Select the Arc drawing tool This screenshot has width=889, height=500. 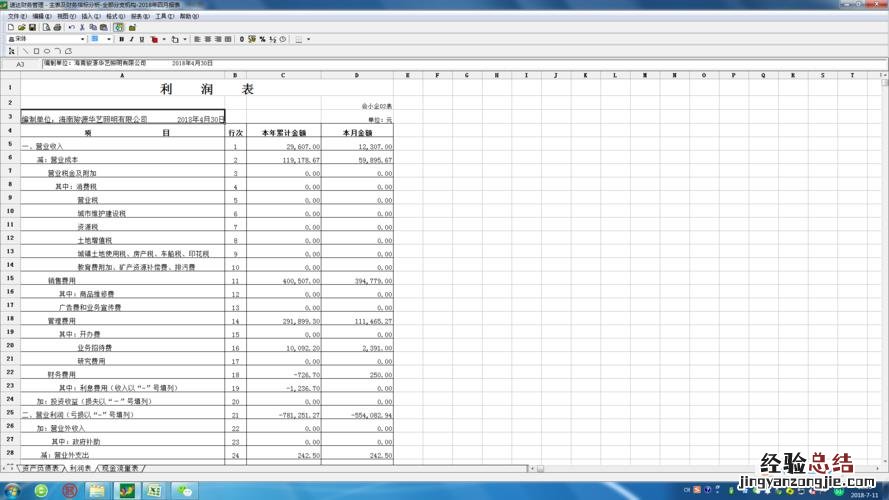(57, 51)
